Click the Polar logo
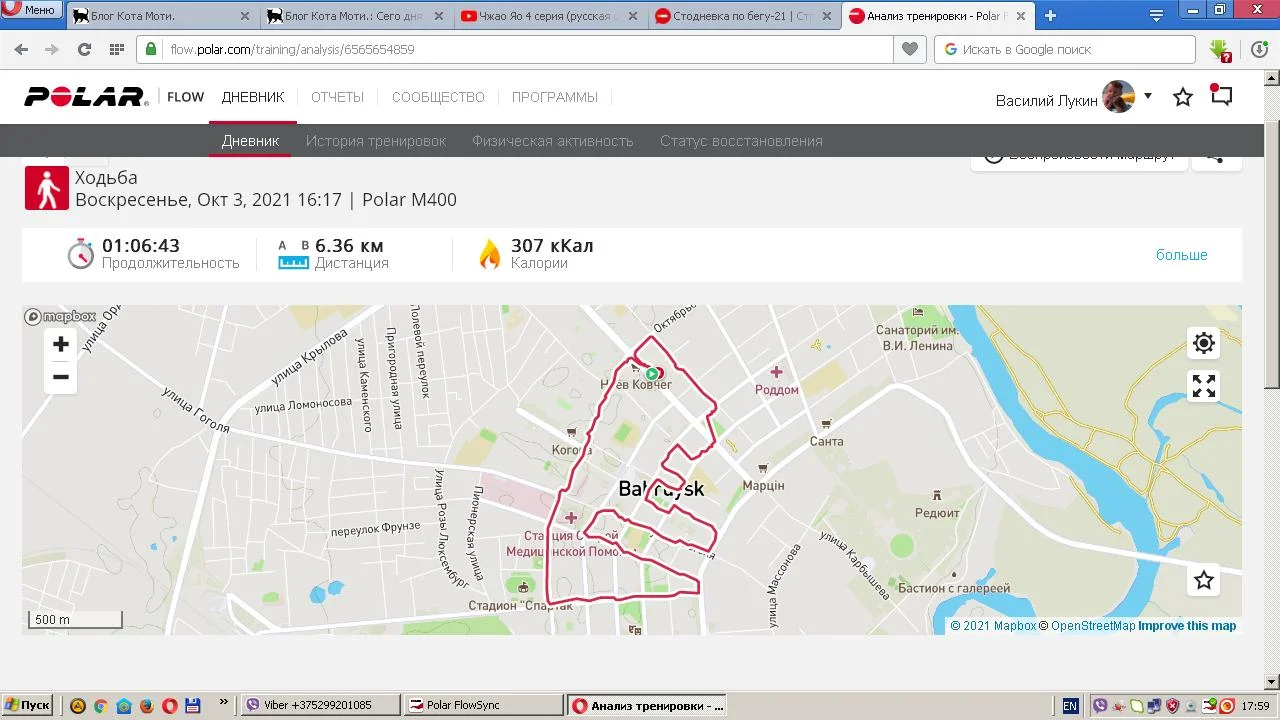1280x720 pixels. [86, 97]
